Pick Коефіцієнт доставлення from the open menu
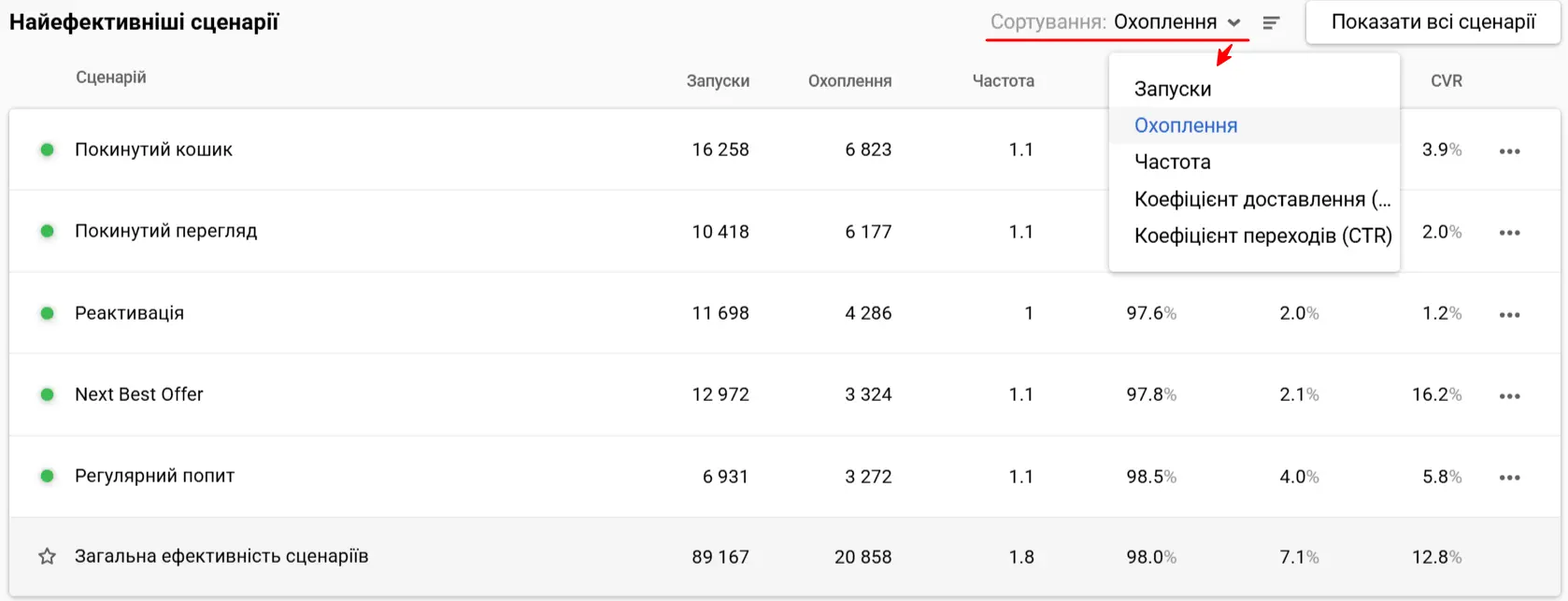This screenshot has width=1568, height=601. [x=1263, y=198]
